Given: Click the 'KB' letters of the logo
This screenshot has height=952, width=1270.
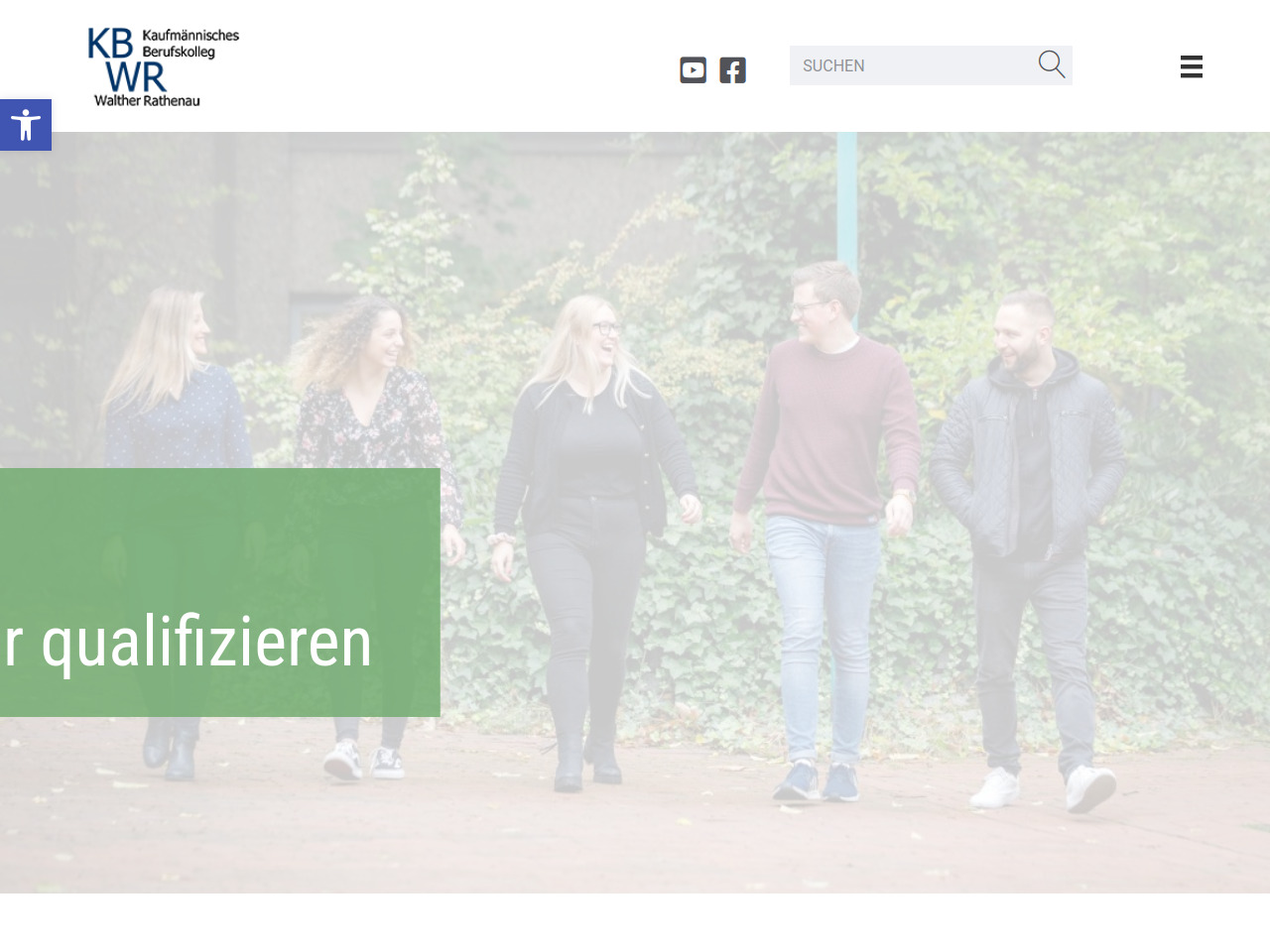Looking at the screenshot, I should point(110,44).
